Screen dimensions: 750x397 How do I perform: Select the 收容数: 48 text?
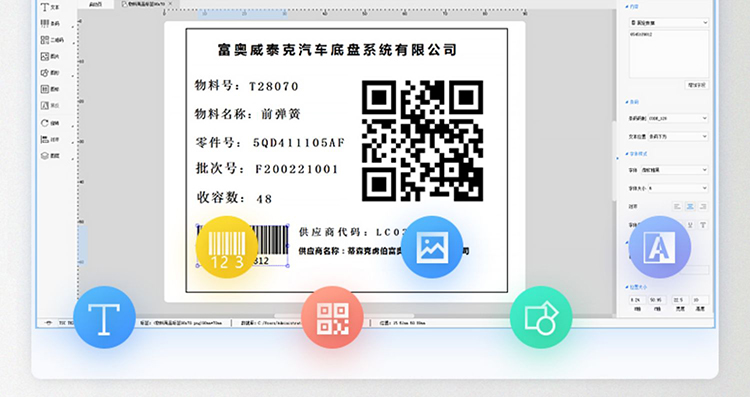coord(234,198)
